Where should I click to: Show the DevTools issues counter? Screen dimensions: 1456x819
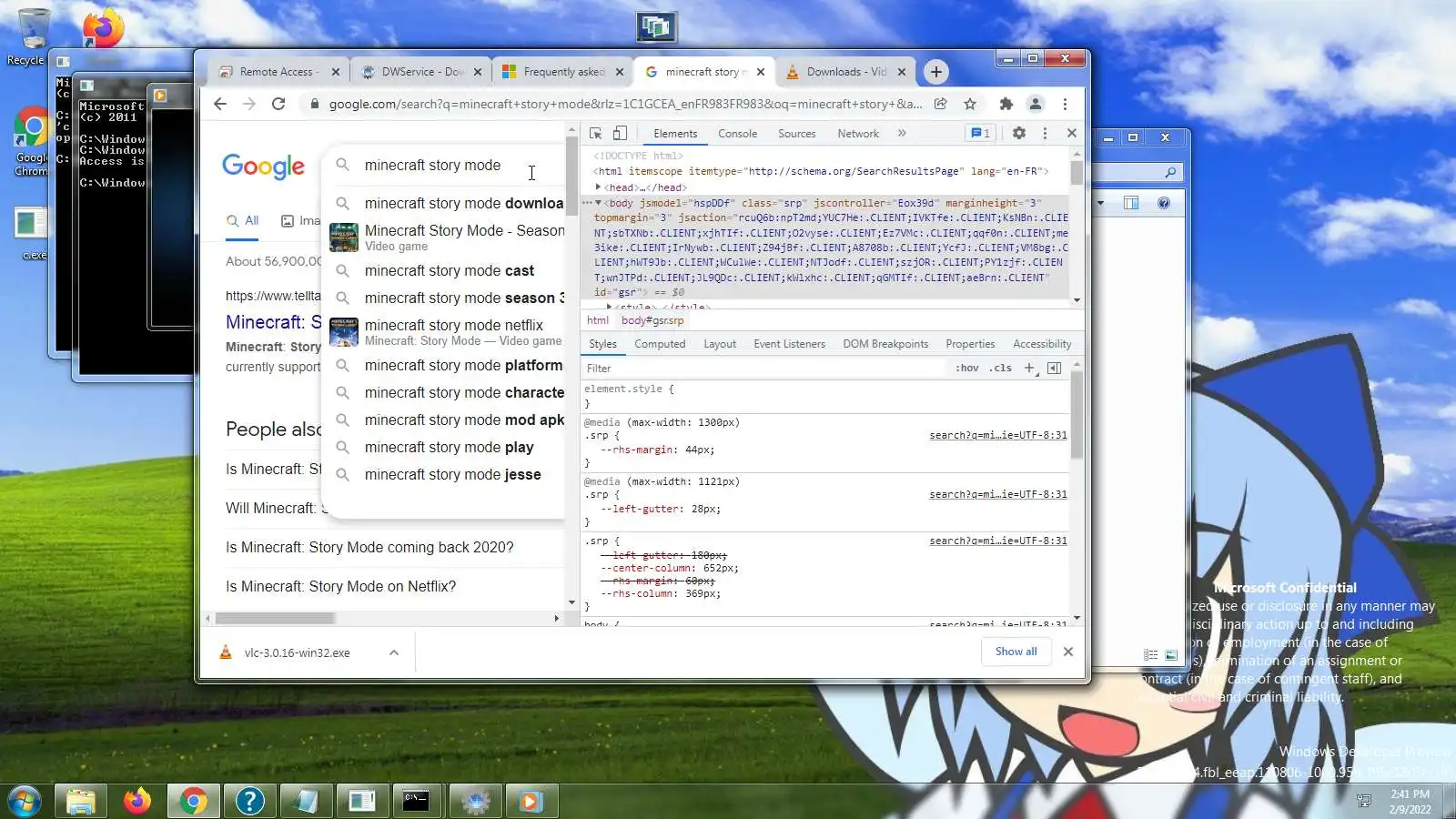[x=980, y=133]
